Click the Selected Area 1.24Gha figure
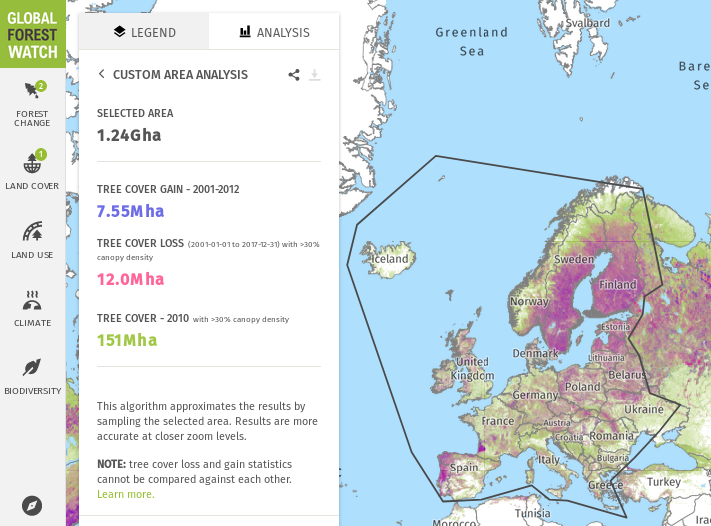This screenshot has width=711, height=526. point(129,135)
